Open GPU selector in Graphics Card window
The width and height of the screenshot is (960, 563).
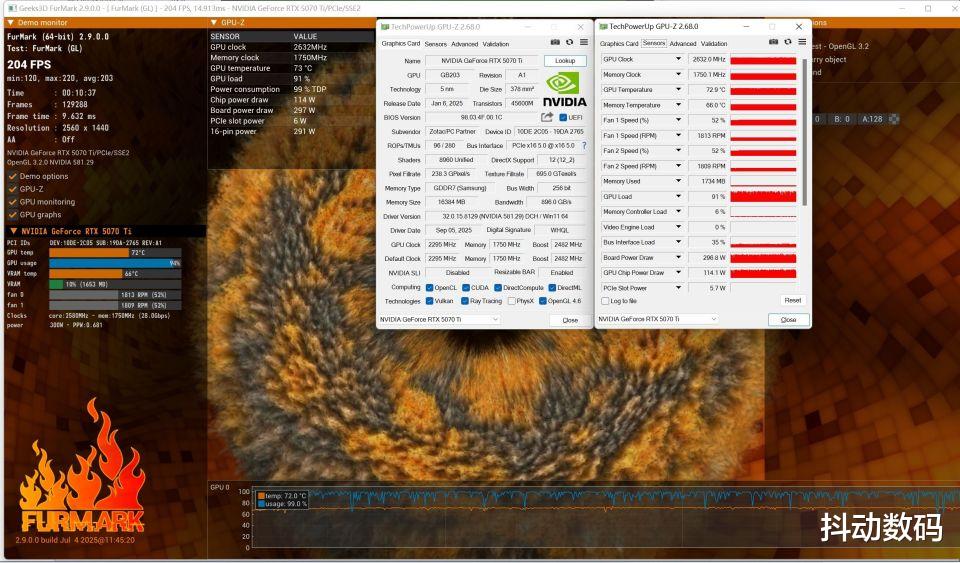pyautogui.click(x=440, y=319)
